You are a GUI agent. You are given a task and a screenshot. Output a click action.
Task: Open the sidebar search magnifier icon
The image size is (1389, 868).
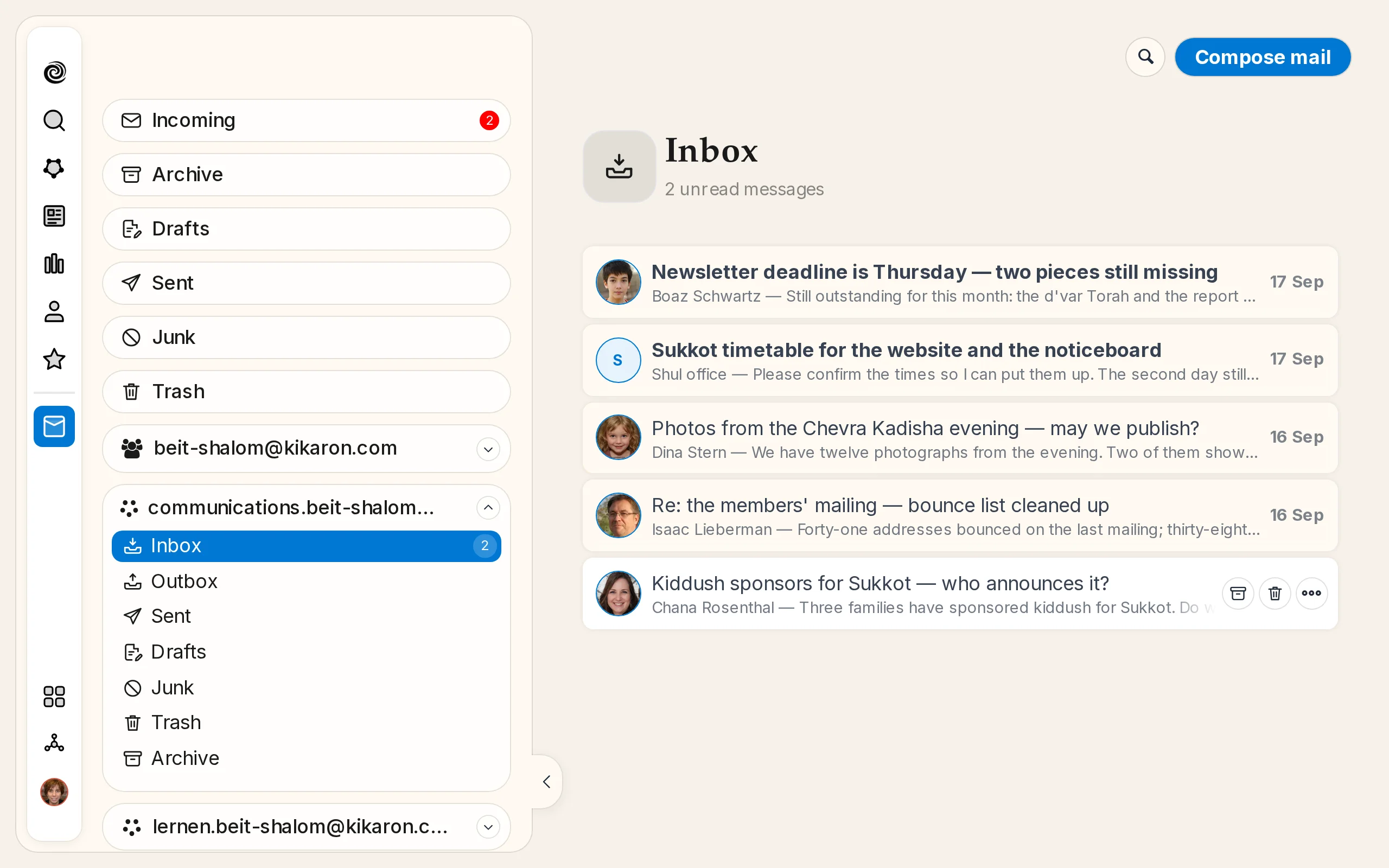(x=54, y=120)
